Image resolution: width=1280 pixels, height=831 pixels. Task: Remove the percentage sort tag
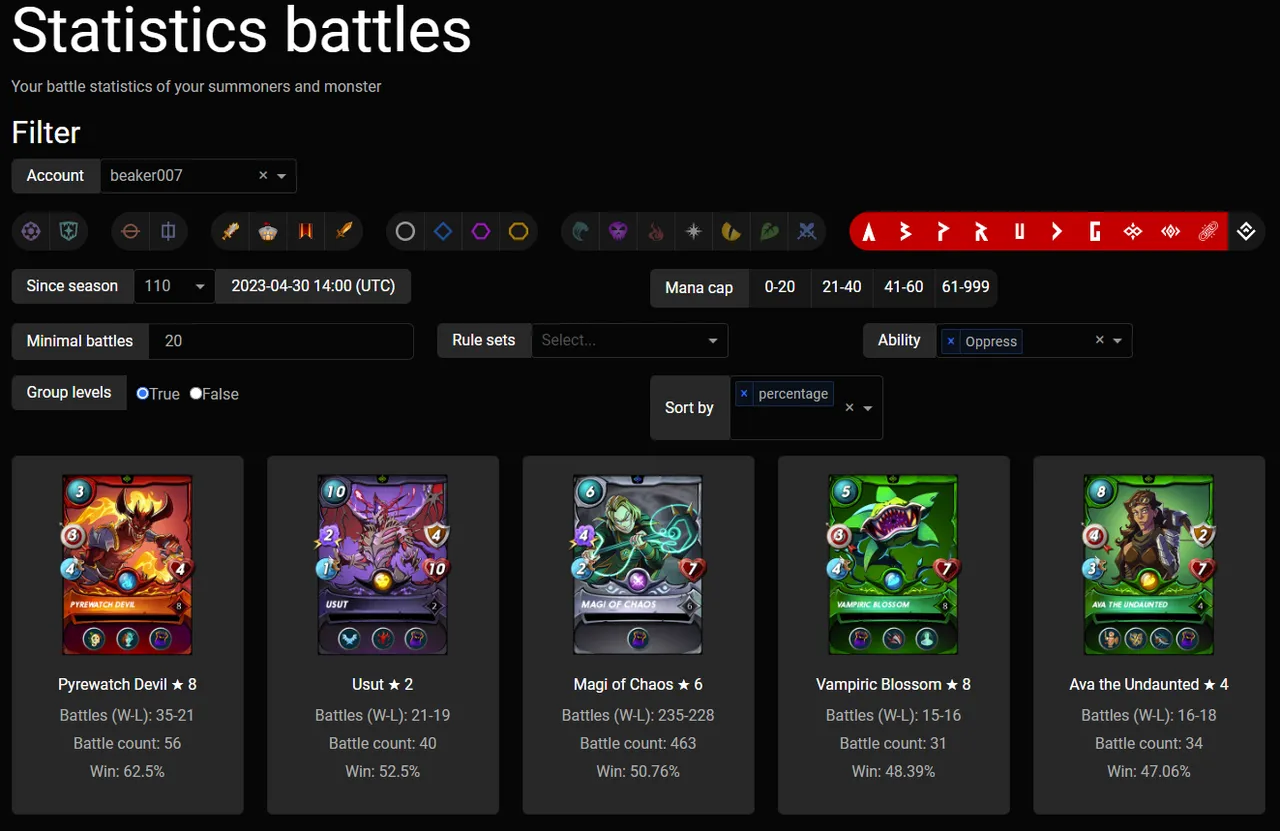pos(743,394)
